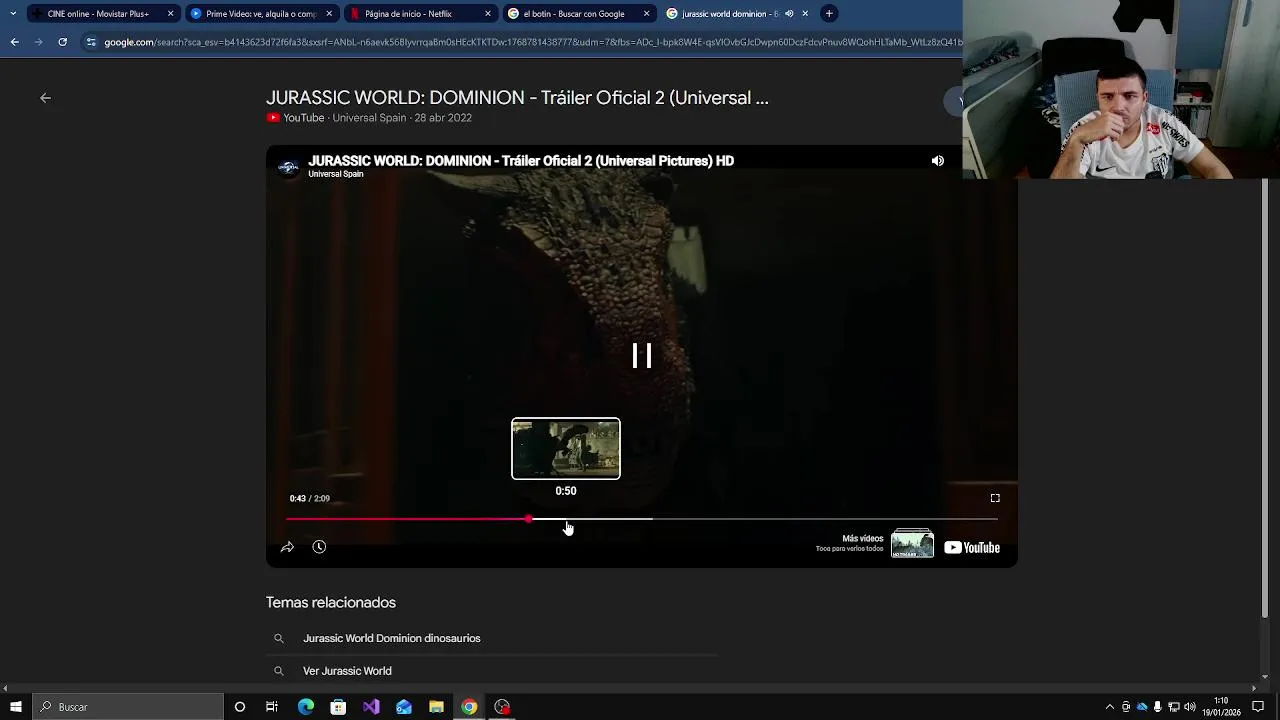Click the Watch later clock icon
1280x720 pixels.
(319, 547)
